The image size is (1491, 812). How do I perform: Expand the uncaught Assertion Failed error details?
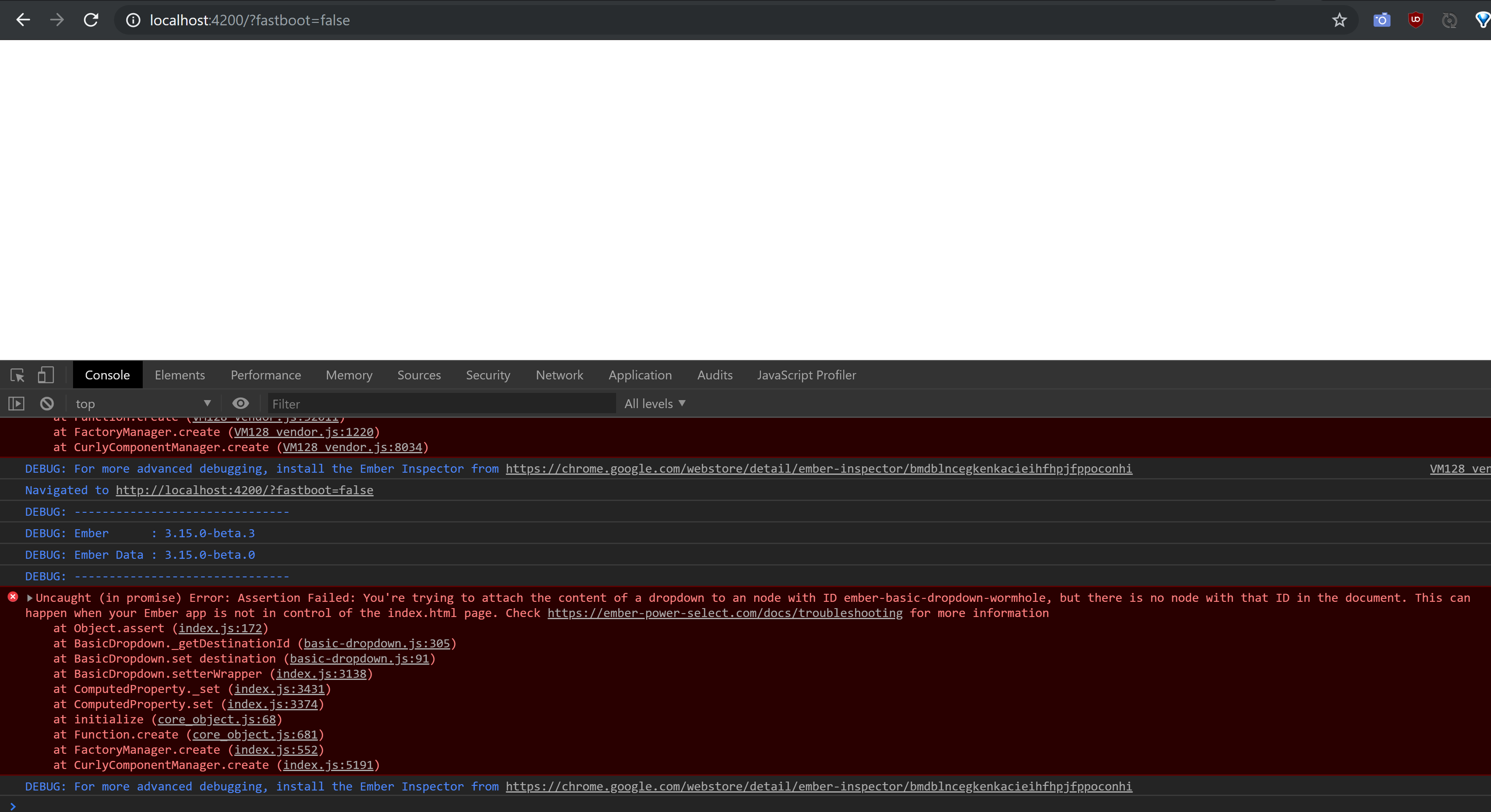point(30,598)
